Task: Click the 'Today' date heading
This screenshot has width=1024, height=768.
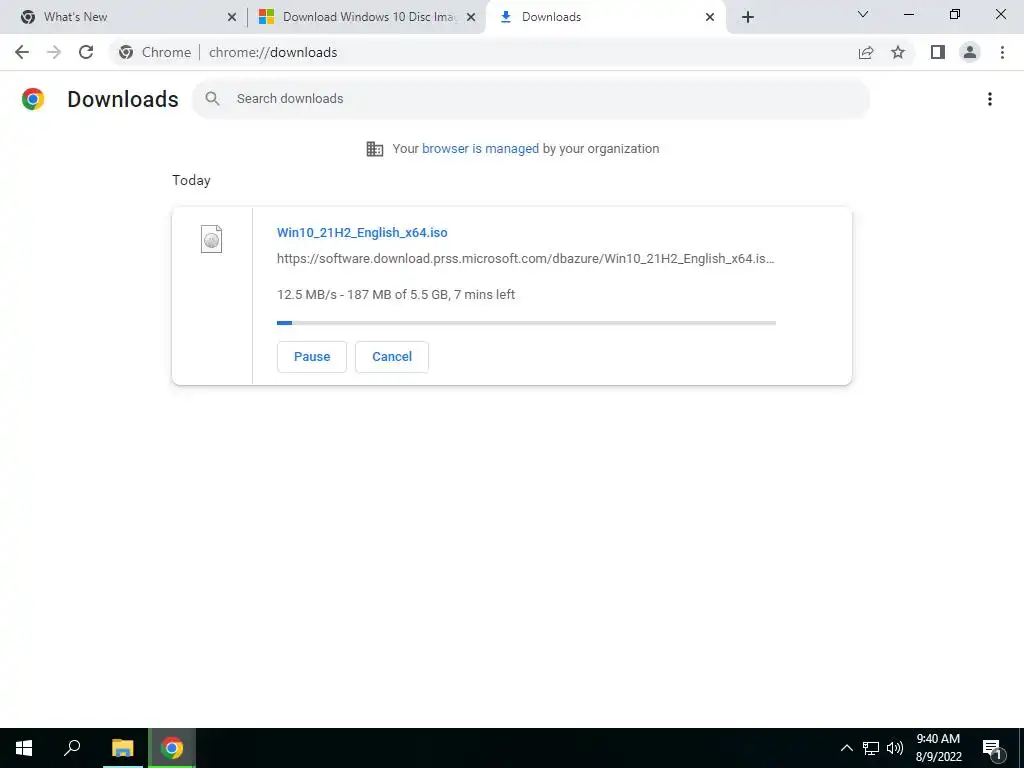Action: pyautogui.click(x=191, y=180)
